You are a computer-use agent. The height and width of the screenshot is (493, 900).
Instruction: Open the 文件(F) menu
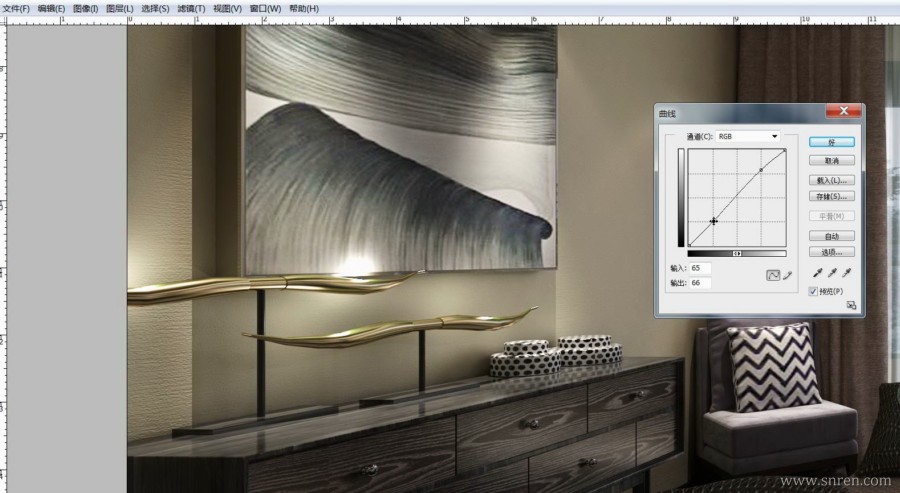16,9
